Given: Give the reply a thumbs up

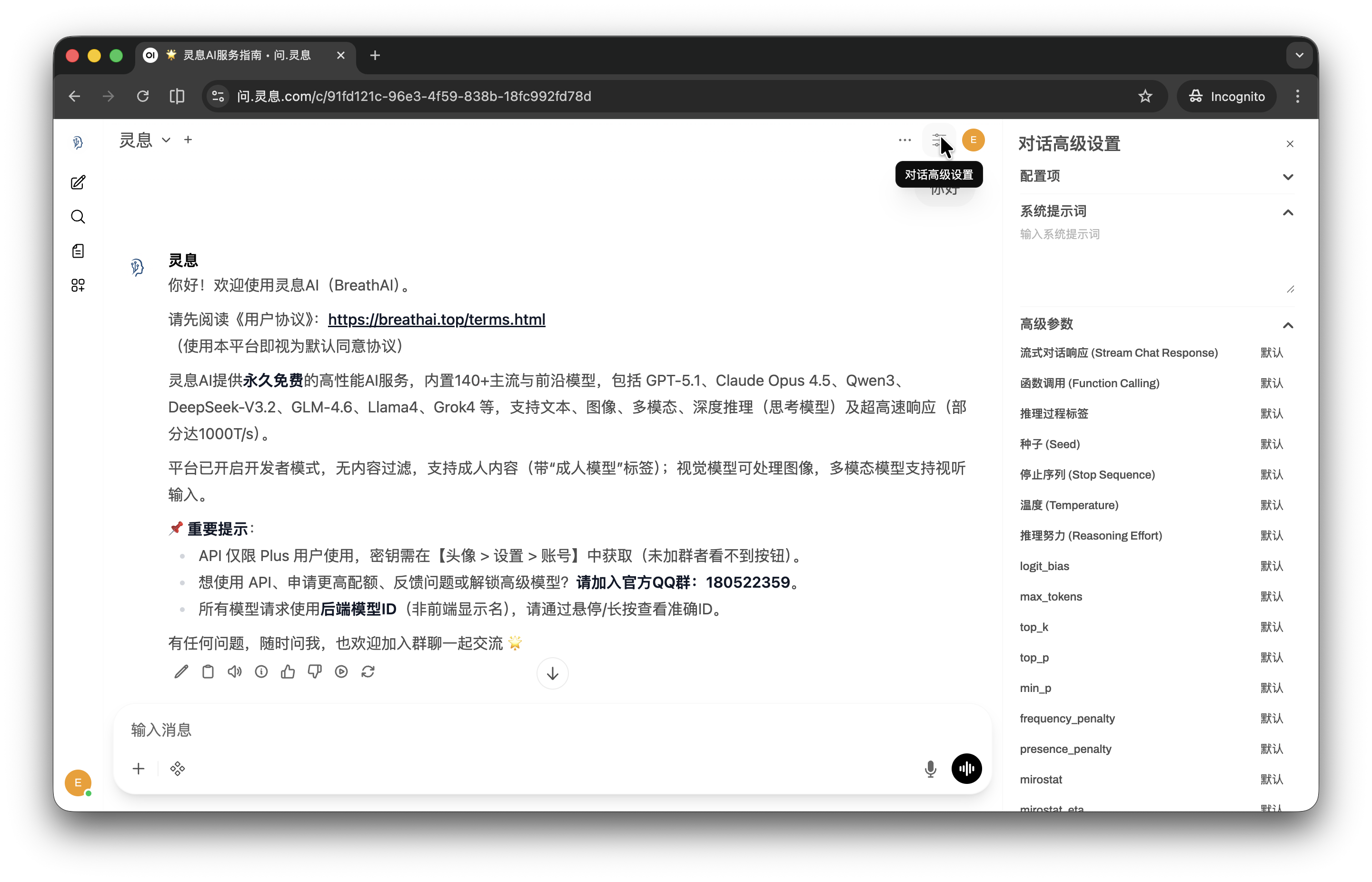Looking at the screenshot, I should [x=288, y=671].
